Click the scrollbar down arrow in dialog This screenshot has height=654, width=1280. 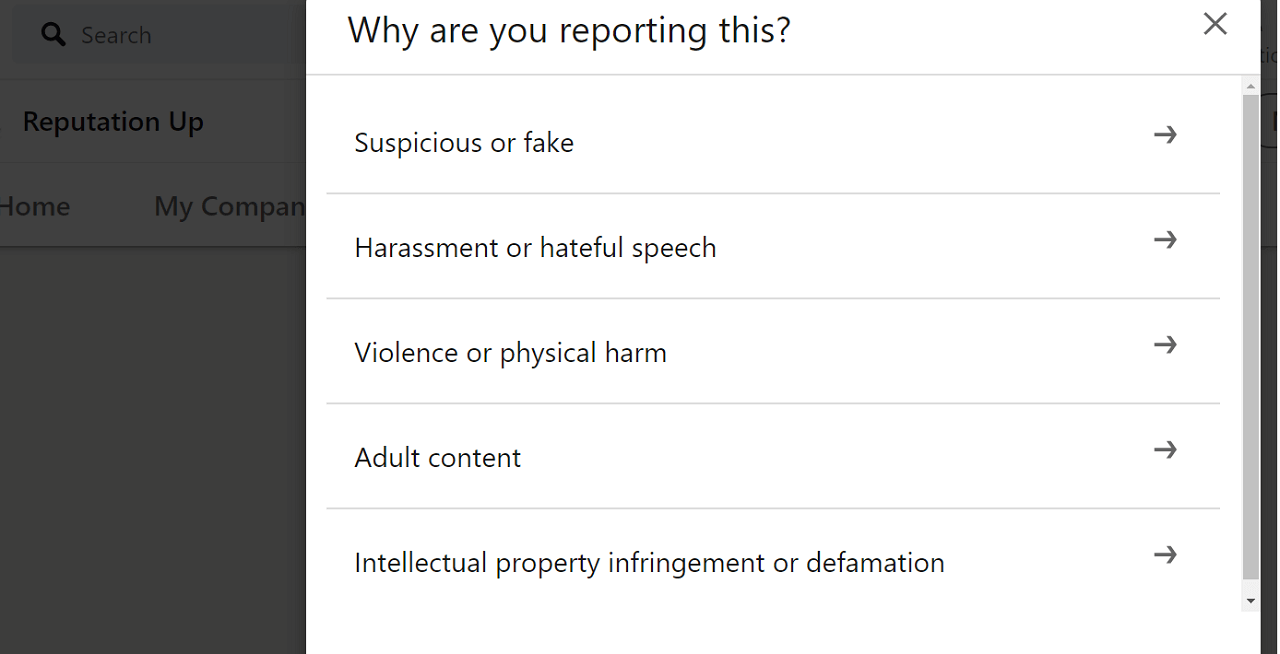tap(1250, 601)
